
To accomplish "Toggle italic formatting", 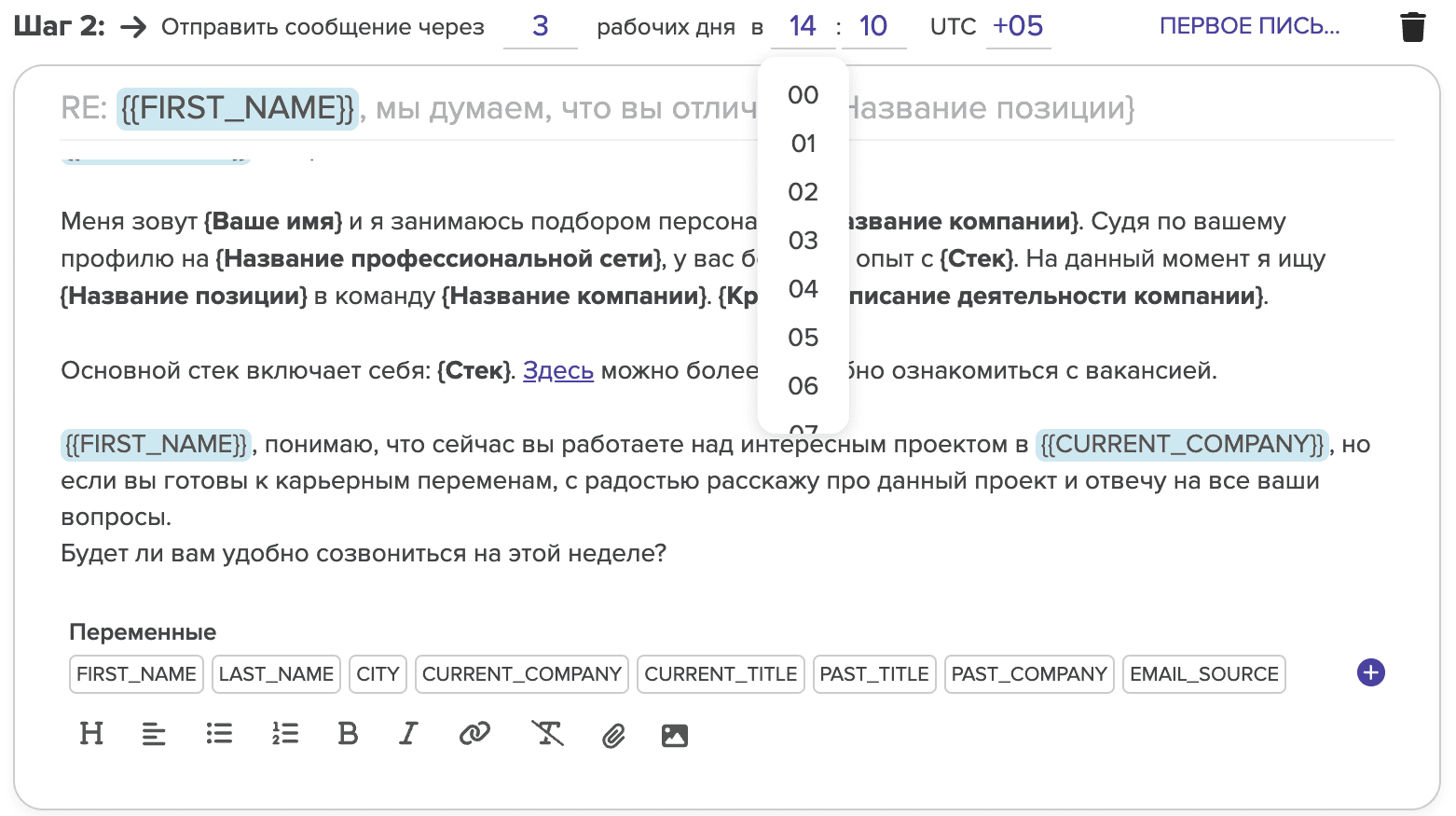I will pos(408,734).
